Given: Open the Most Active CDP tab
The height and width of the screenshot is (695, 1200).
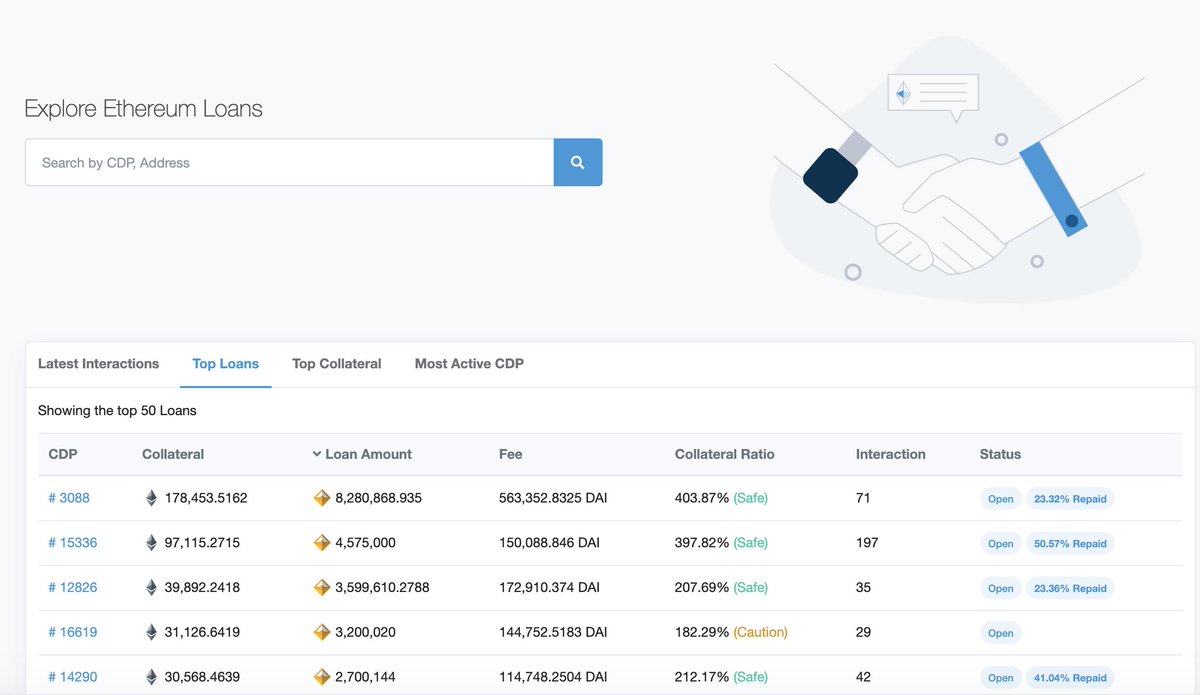Looking at the screenshot, I should 469,364.
